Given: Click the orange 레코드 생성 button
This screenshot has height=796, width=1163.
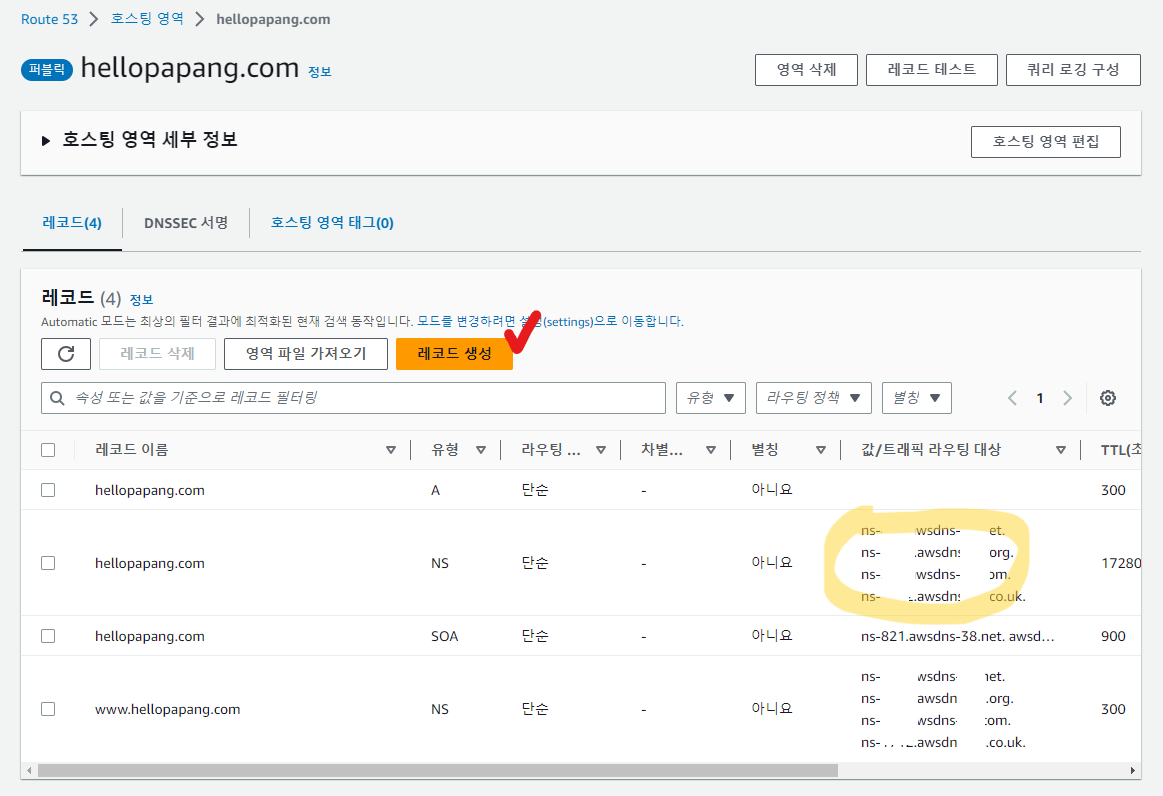Looking at the screenshot, I should [x=454, y=354].
